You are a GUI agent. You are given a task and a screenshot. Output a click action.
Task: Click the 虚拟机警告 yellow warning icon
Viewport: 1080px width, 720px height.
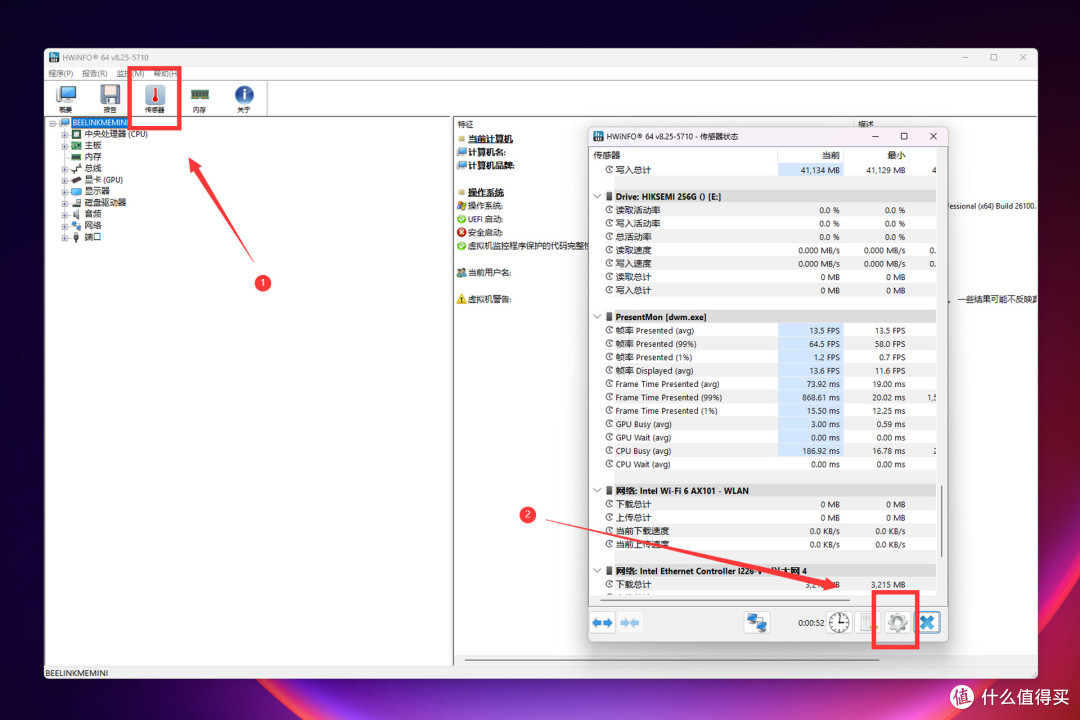[x=461, y=299]
